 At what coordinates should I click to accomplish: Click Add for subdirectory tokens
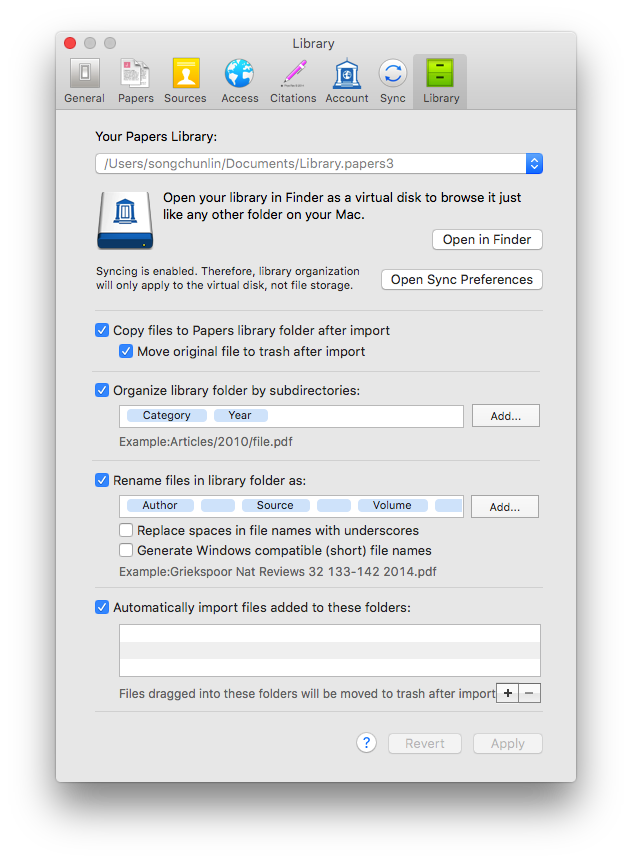506,416
